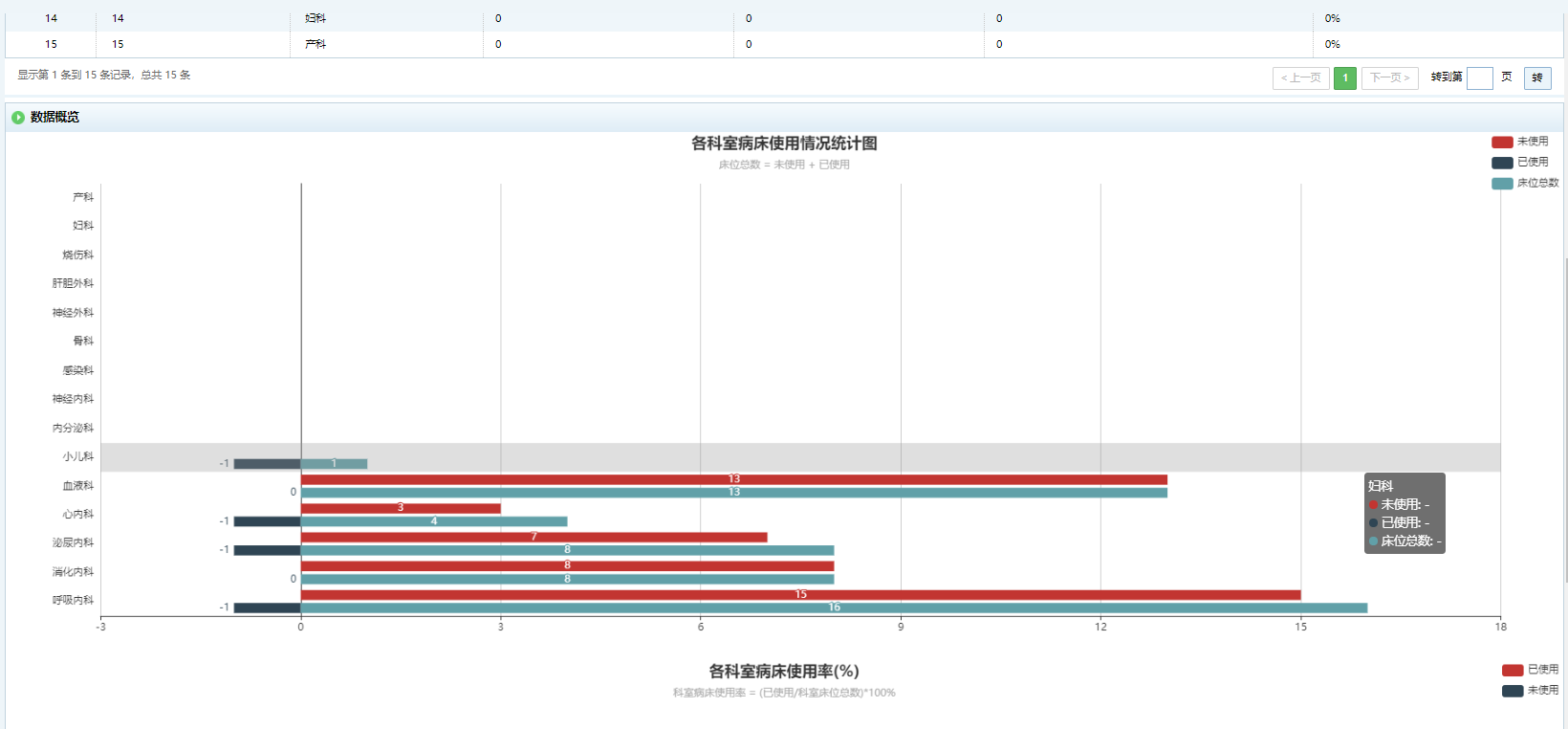Toggle 未使用 legend in bed usage statistics chart
1568x729 pixels.
pos(1520,142)
